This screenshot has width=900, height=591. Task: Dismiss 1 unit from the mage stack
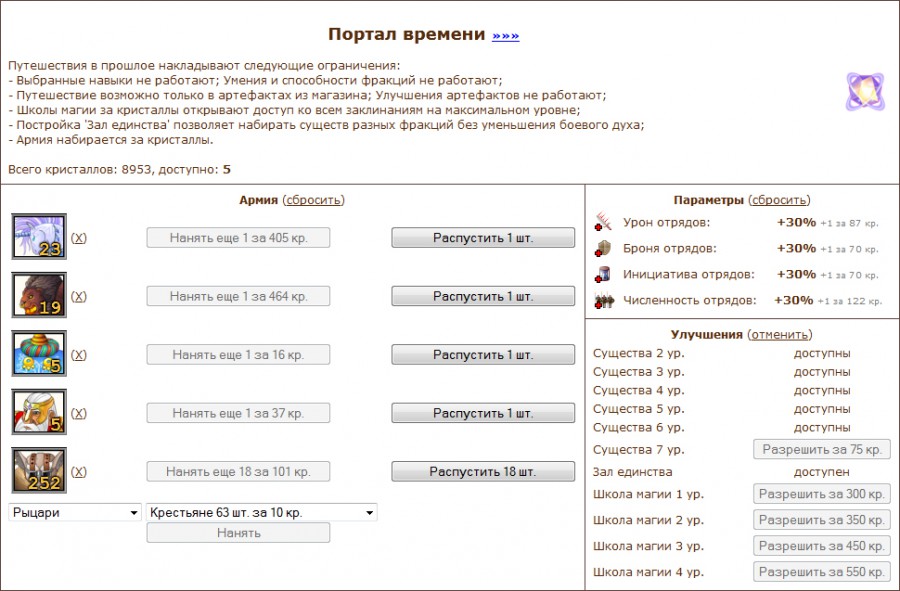[x=483, y=413]
